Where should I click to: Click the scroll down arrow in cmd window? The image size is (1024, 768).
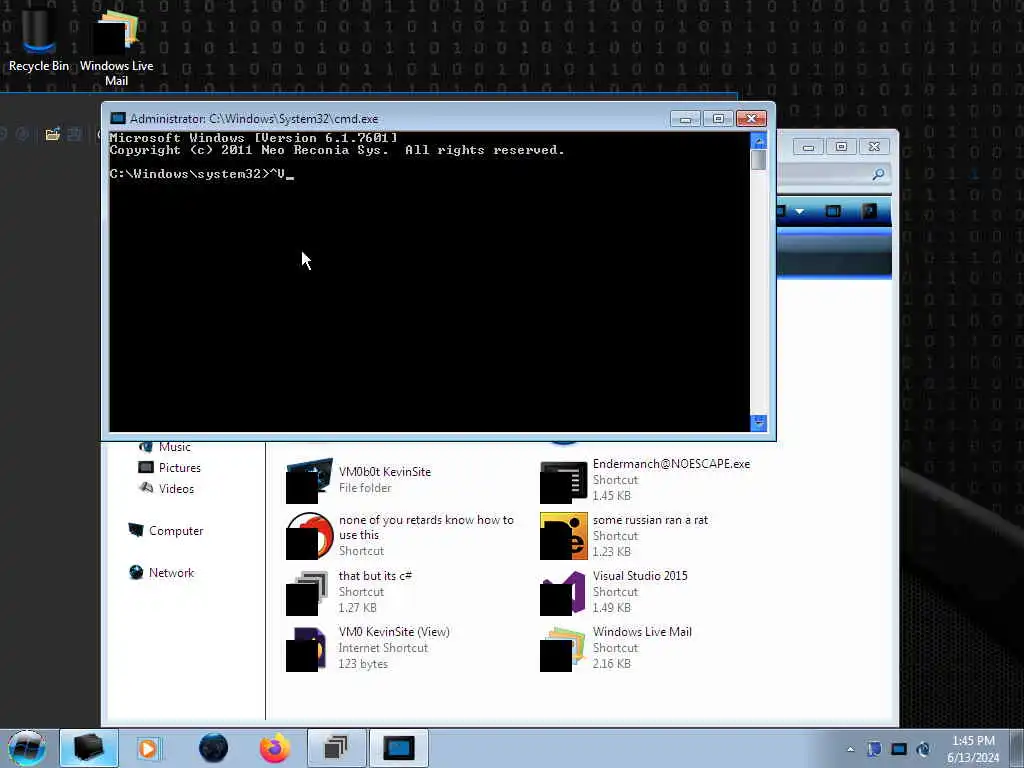[758, 423]
